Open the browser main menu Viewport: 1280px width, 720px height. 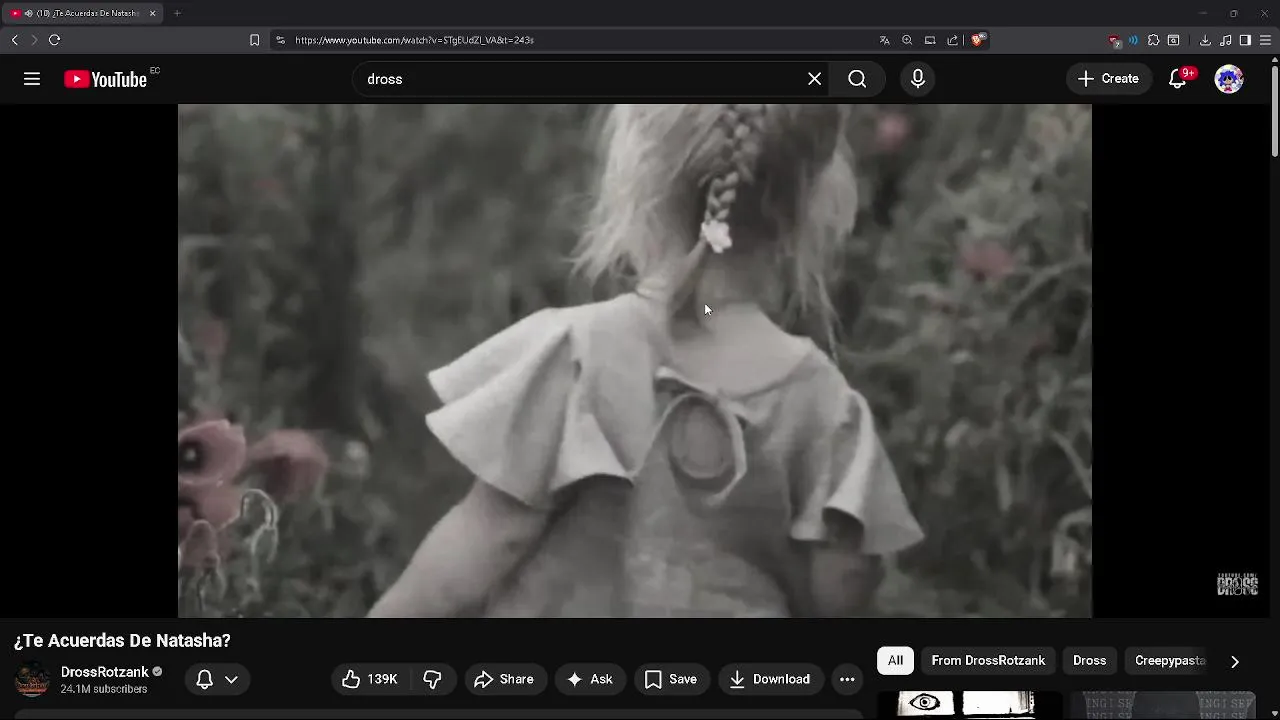pos(1265,40)
